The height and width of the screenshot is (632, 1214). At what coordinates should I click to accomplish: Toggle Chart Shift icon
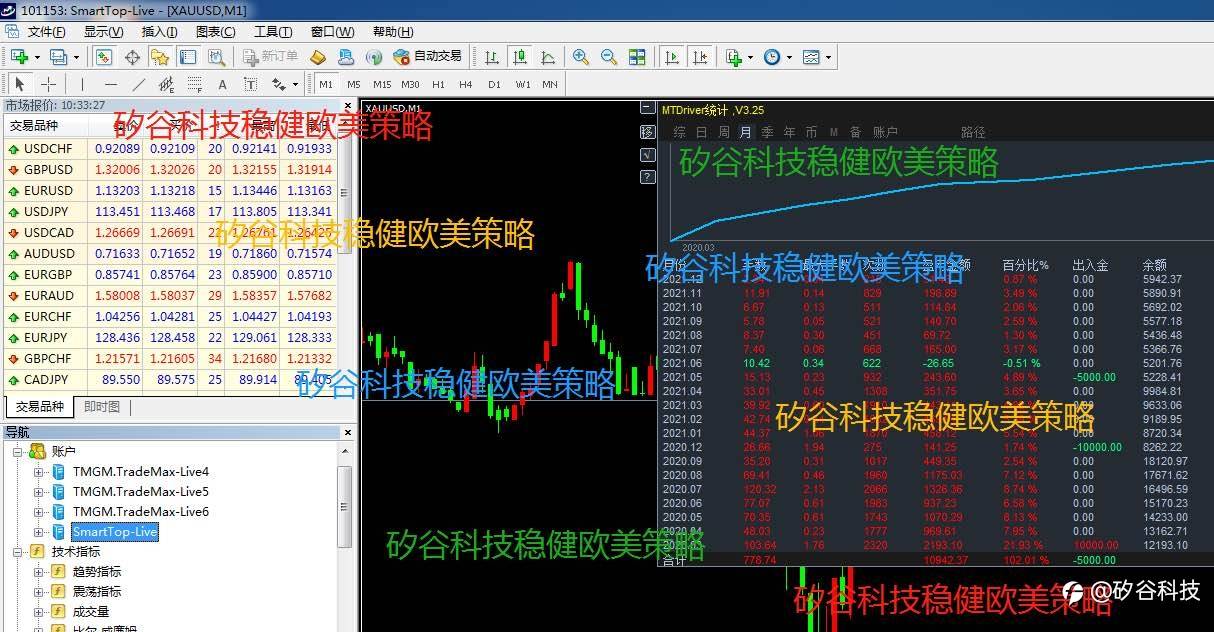(700, 57)
